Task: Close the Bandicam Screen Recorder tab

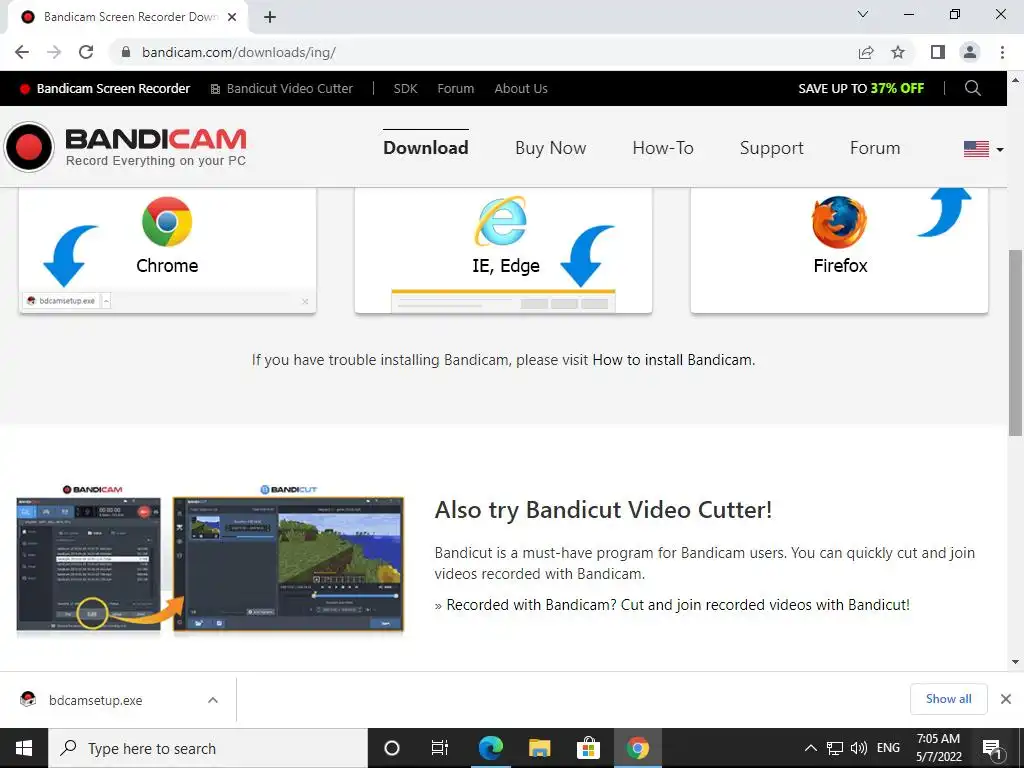Action: pyautogui.click(x=232, y=17)
